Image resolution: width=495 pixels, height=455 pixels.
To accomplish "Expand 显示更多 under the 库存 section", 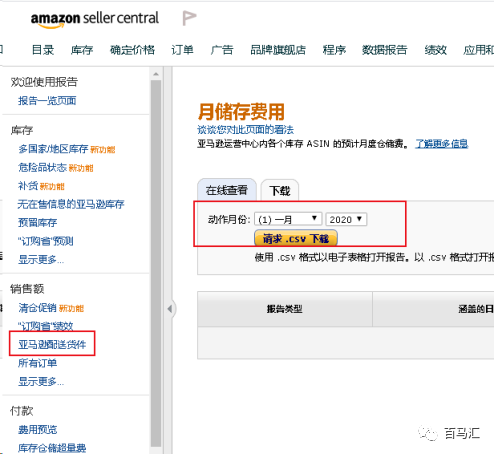I will pyautogui.click(x=41, y=259).
